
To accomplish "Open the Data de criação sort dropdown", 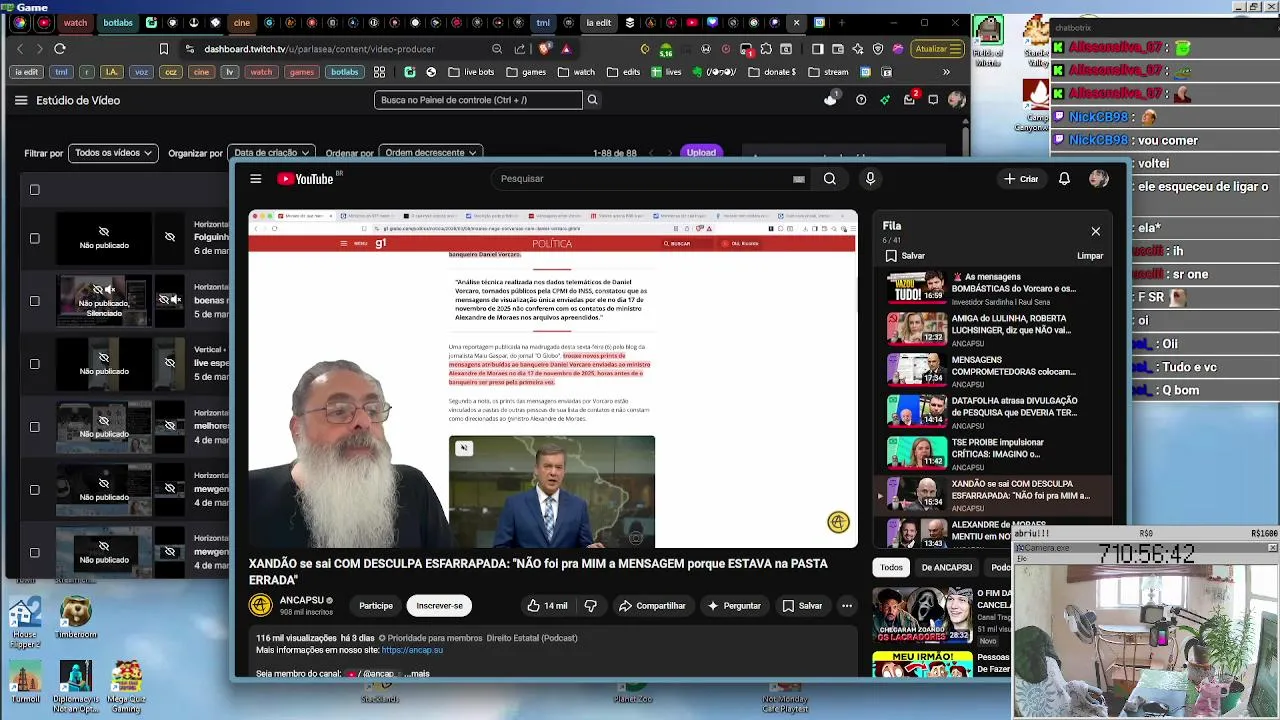I will click(x=271, y=153).
